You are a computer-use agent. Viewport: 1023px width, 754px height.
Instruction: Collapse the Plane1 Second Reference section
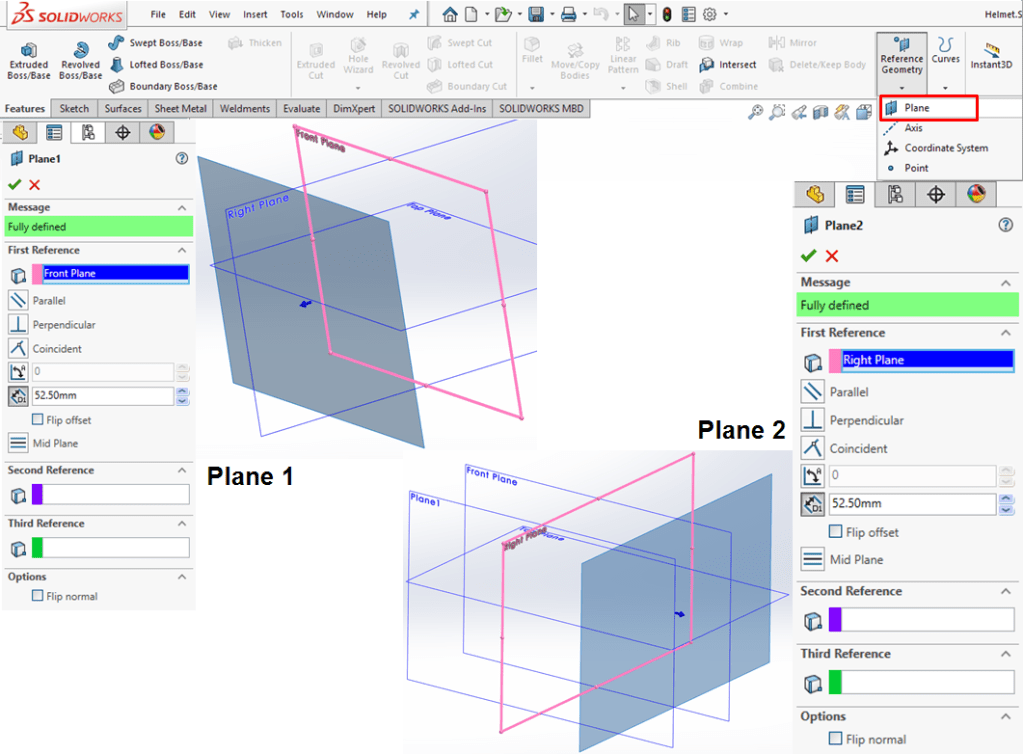pyautogui.click(x=183, y=470)
